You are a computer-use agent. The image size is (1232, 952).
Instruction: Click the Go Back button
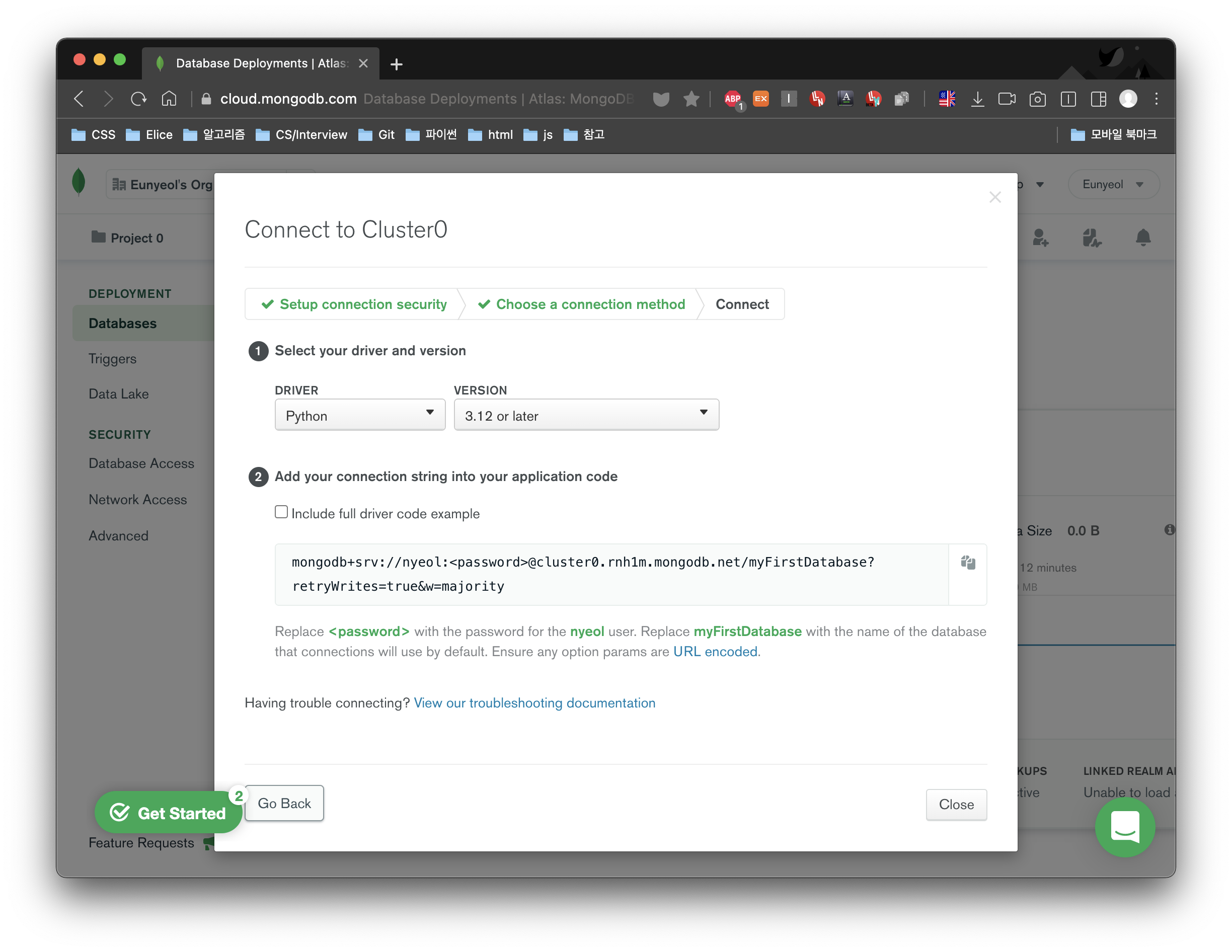point(284,803)
